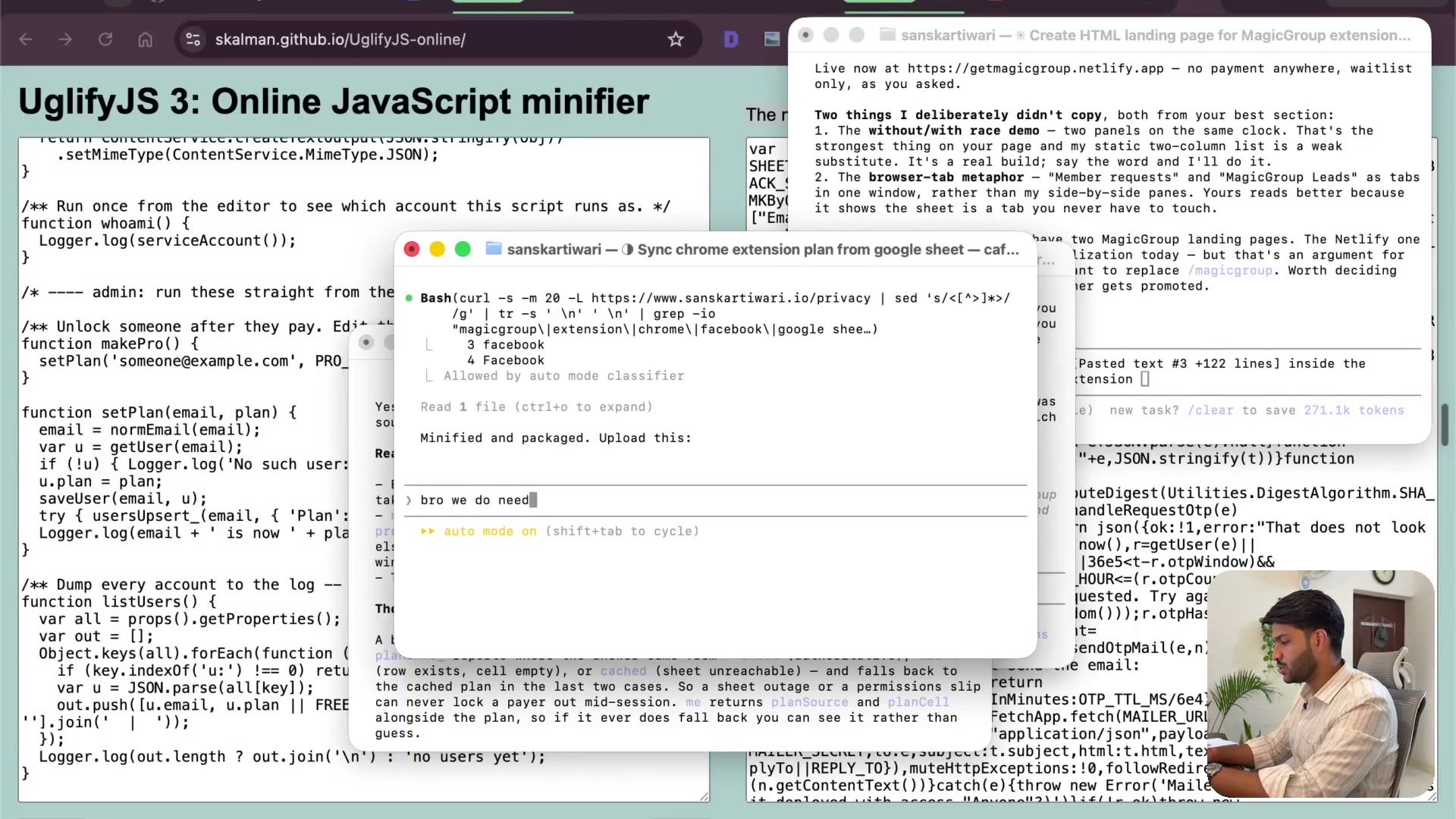Click 'email = normEmail(email);' code line
1456x819 pixels.
tap(149, 431)
